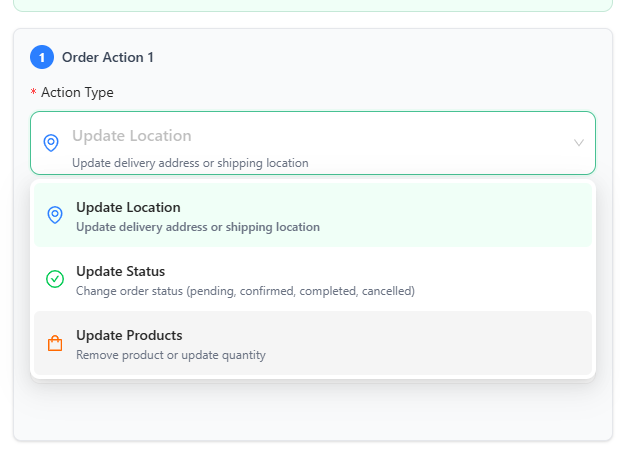Collapse the list using the Action Type chevron arrow
Viewport: 620px width, 456px height.
pyautogui.click(x=578, y=143)
